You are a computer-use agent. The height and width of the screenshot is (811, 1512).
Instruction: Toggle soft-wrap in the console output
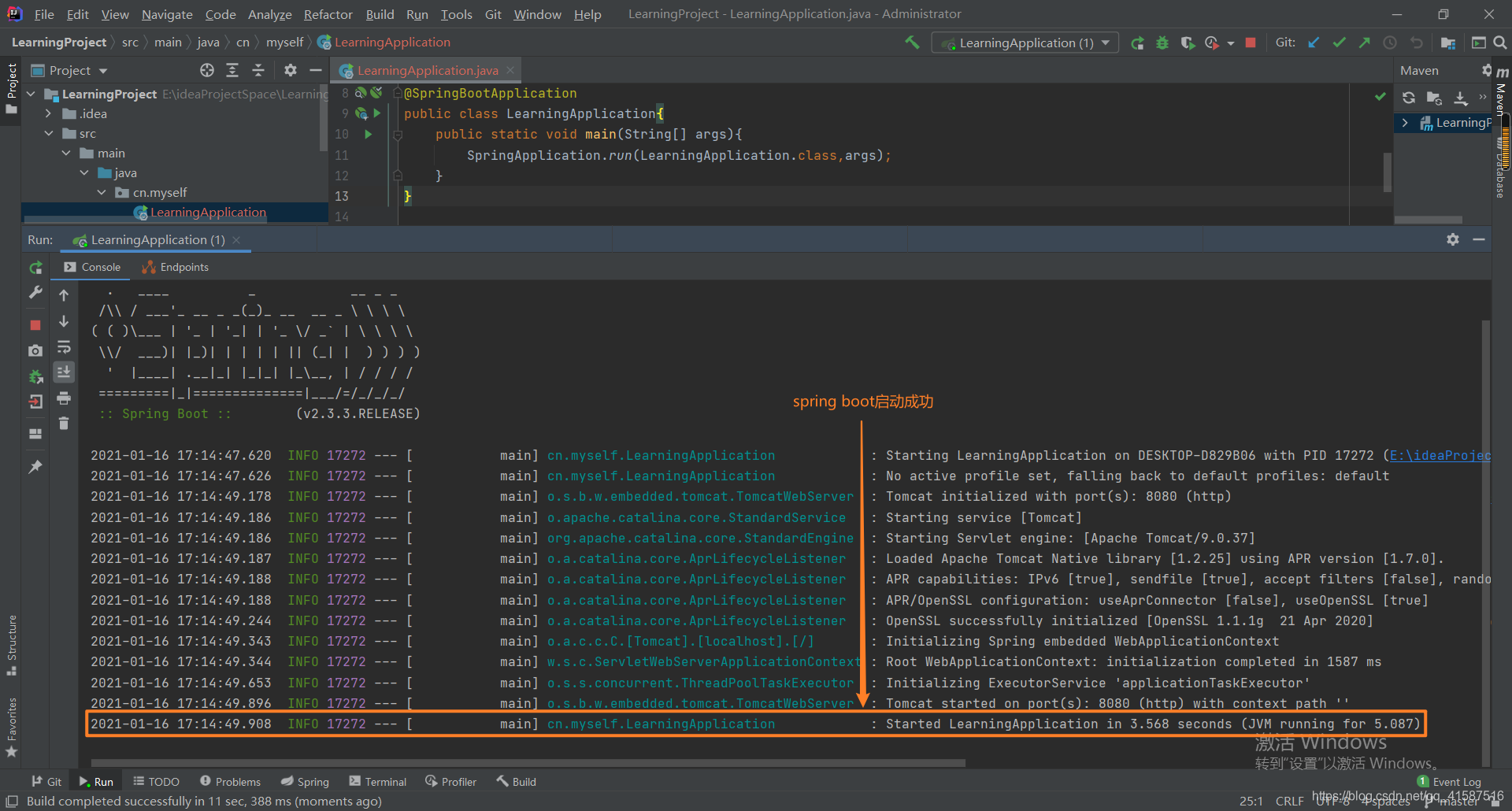pyautogui.click(x=64, y=347)
